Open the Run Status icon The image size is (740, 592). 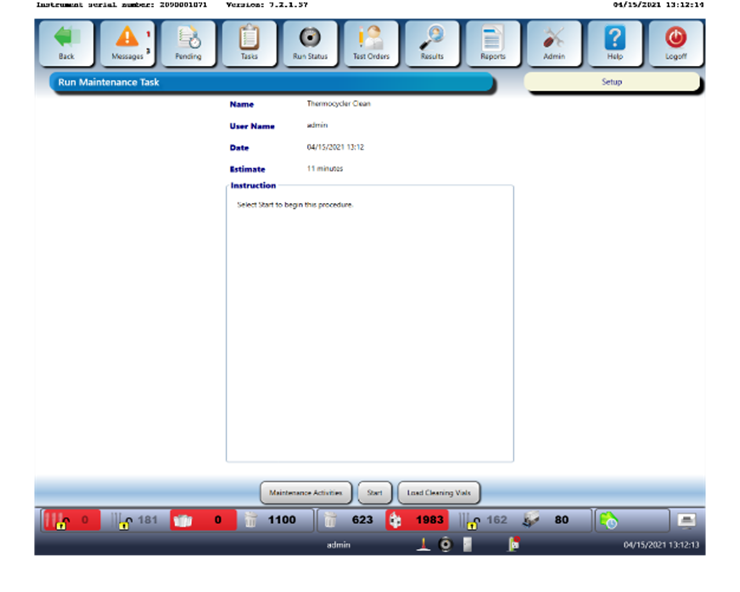point(310,39)
